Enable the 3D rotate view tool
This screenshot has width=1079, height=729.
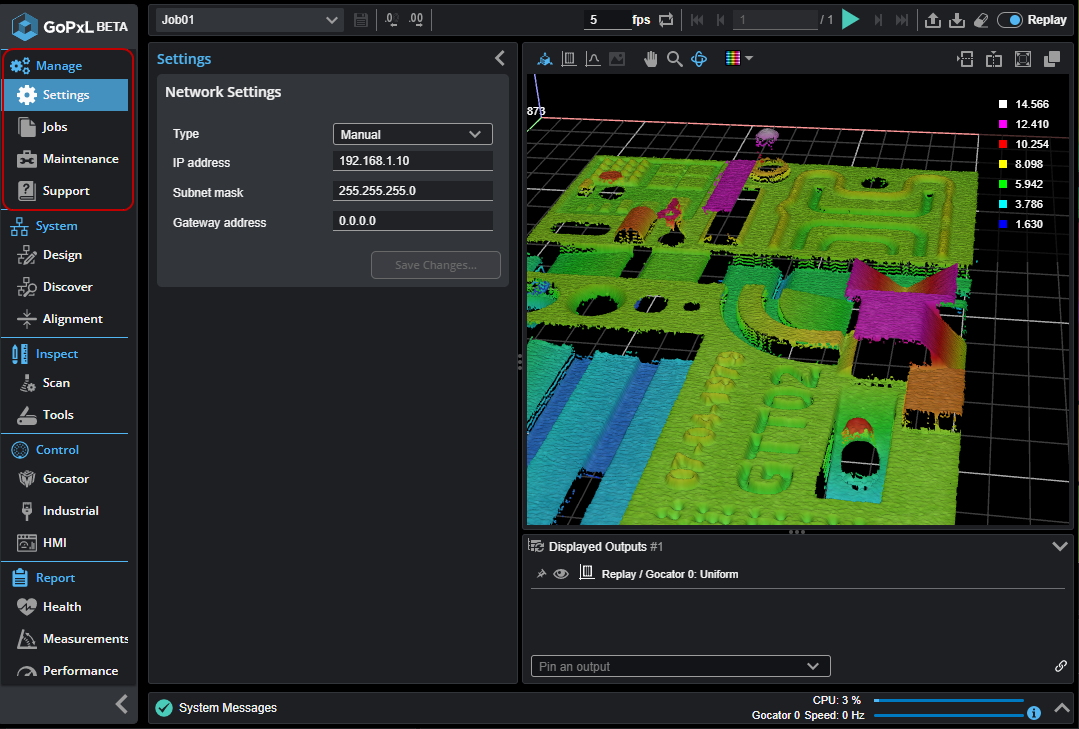pos(700,59)
